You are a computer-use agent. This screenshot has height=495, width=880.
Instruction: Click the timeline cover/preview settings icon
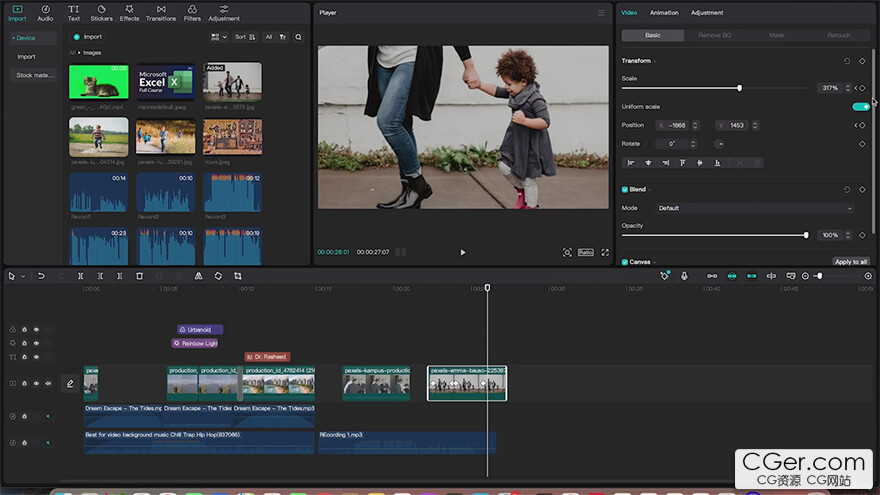click(791, 276)
